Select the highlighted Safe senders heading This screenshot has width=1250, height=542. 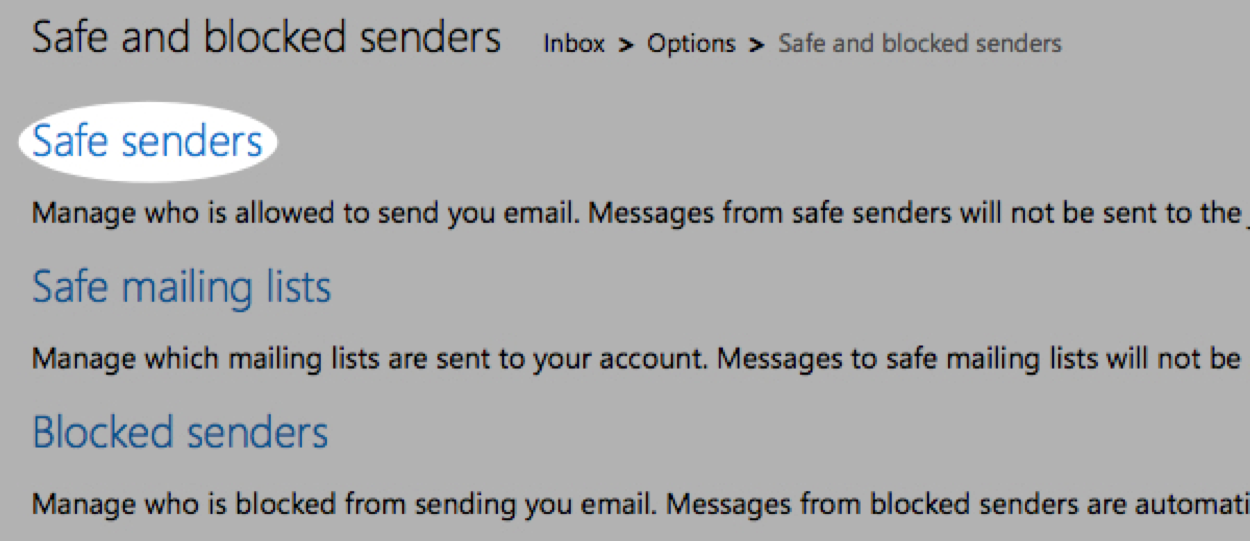point(148,142)
